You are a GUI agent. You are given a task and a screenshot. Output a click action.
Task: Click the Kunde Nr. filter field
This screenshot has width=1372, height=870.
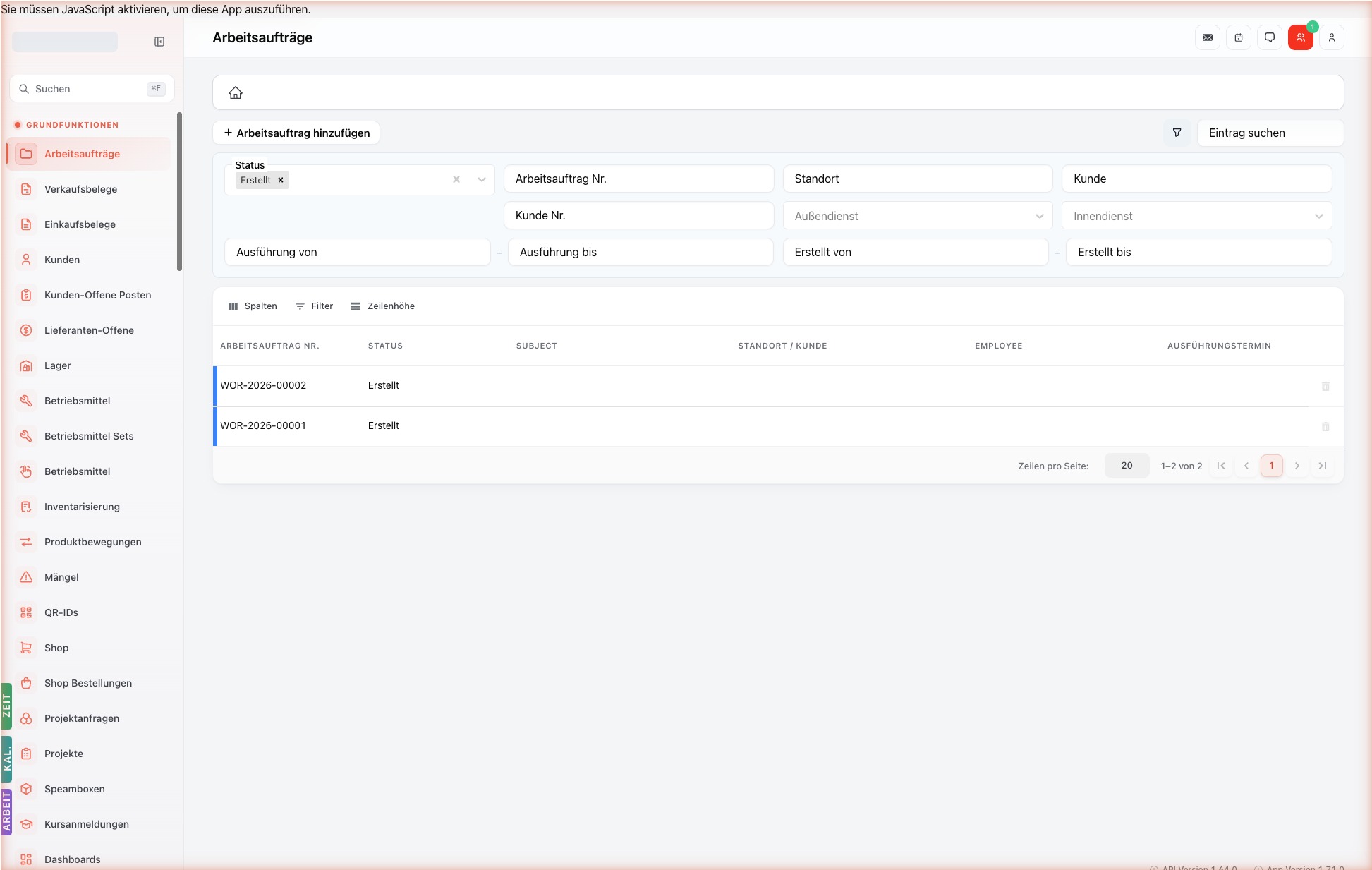tap(639, 215)
